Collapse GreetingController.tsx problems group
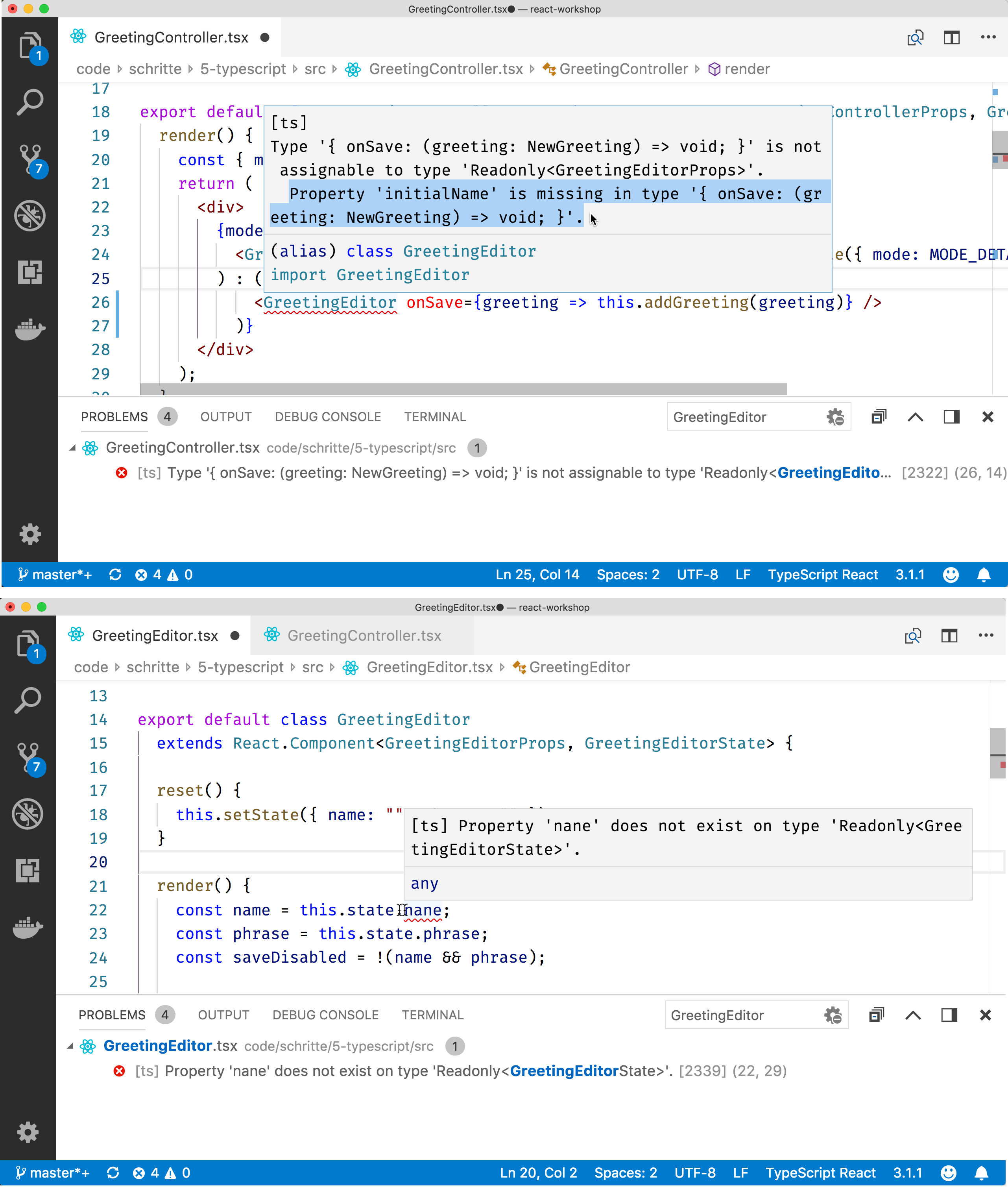 [72, 448]
